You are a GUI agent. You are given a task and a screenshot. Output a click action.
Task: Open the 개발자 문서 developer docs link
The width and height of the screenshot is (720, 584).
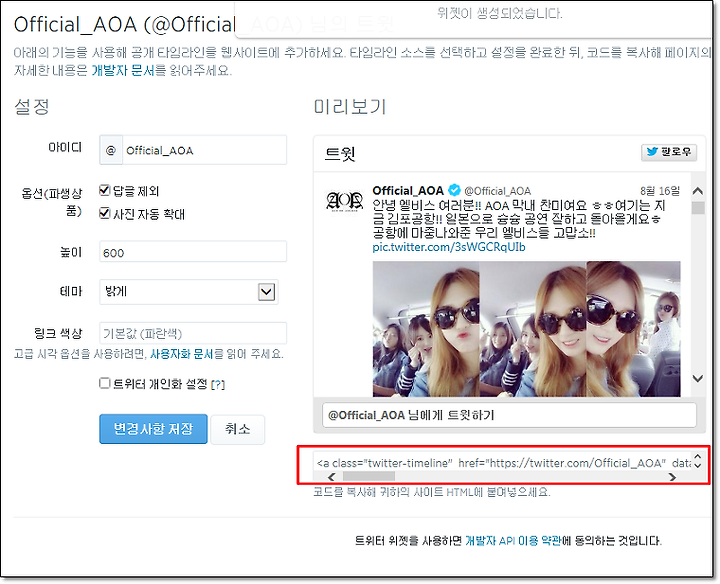click(123, 71)
